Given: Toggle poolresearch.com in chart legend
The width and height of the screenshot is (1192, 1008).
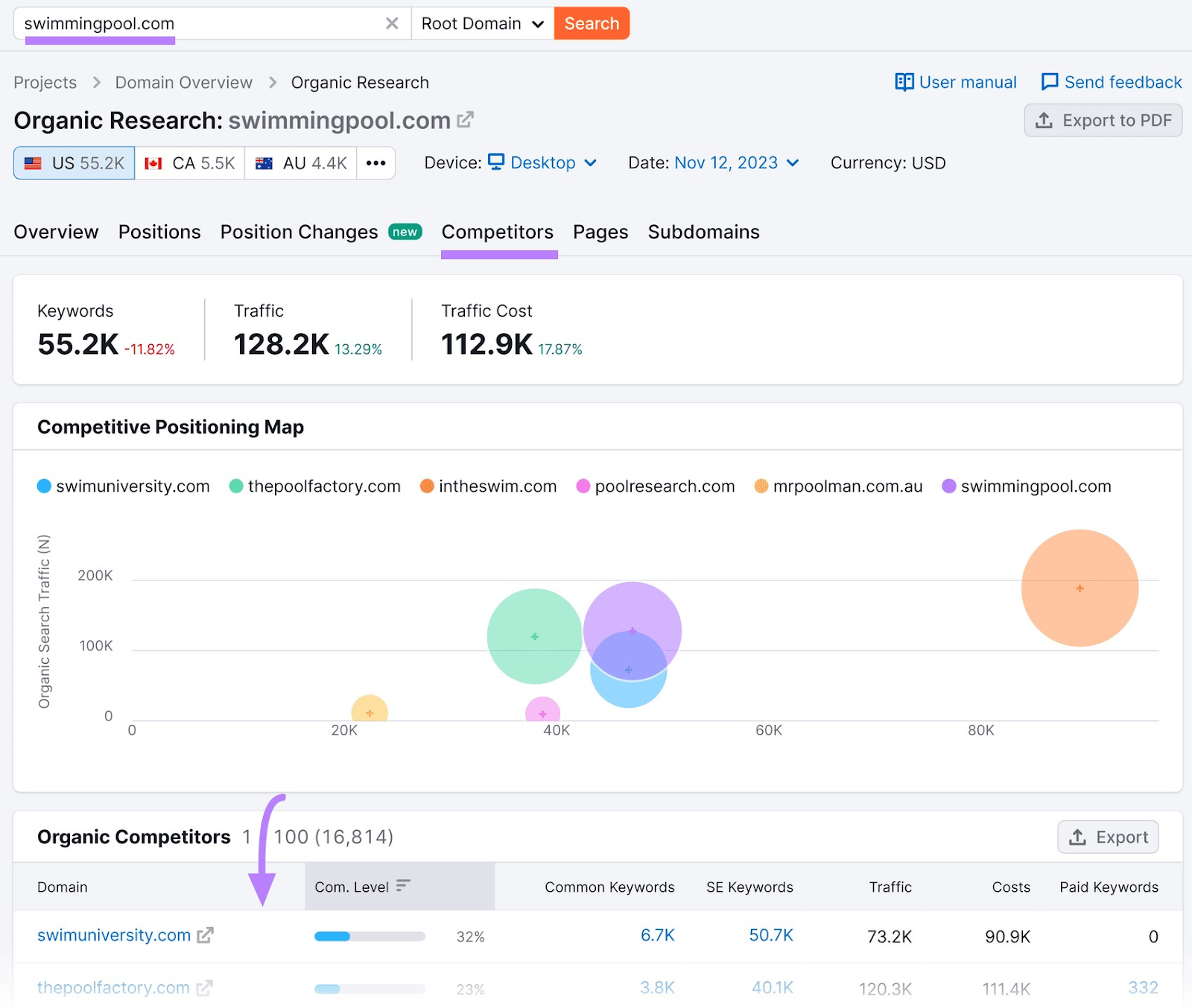Looking at the screenshot, I should (656, 486).
